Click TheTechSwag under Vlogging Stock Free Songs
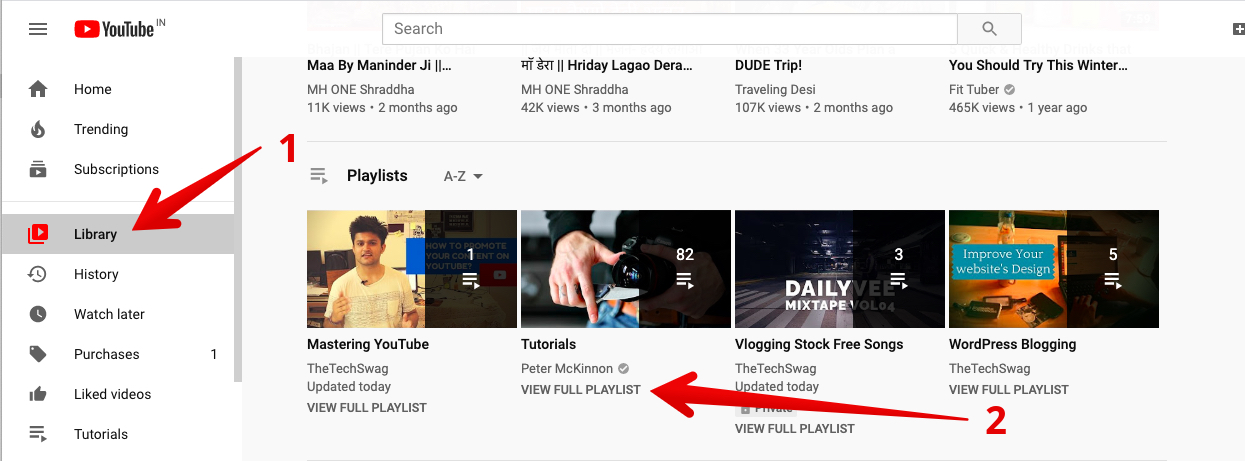This screenshot has height=461, width=1245. click(x=776, y=369)
